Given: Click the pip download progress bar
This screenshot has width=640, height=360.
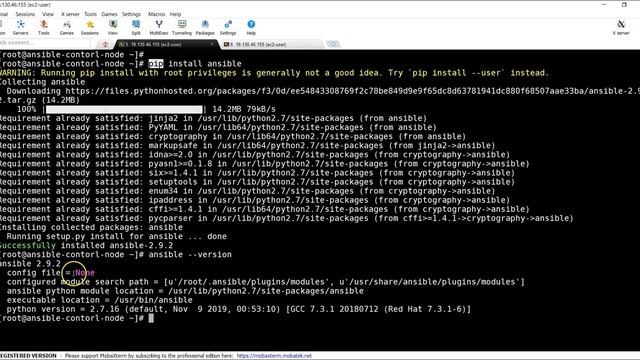Looking at the screenshot, I should [x=124, y=109].
